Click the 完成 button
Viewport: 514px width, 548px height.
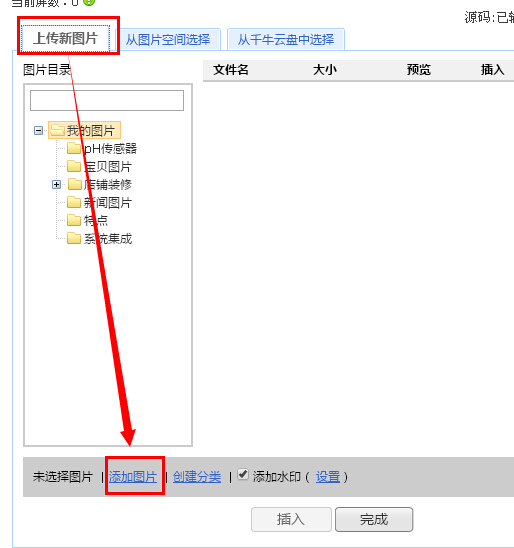[374, 519]
